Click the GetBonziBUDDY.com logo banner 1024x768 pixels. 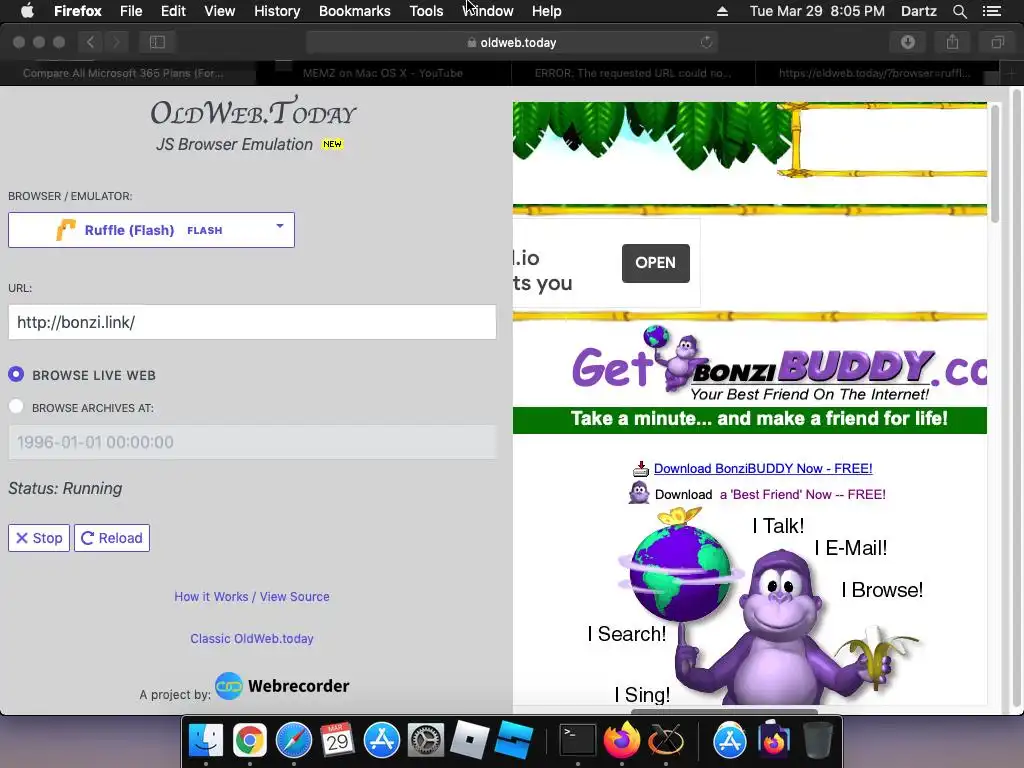(x=779, y=364)
